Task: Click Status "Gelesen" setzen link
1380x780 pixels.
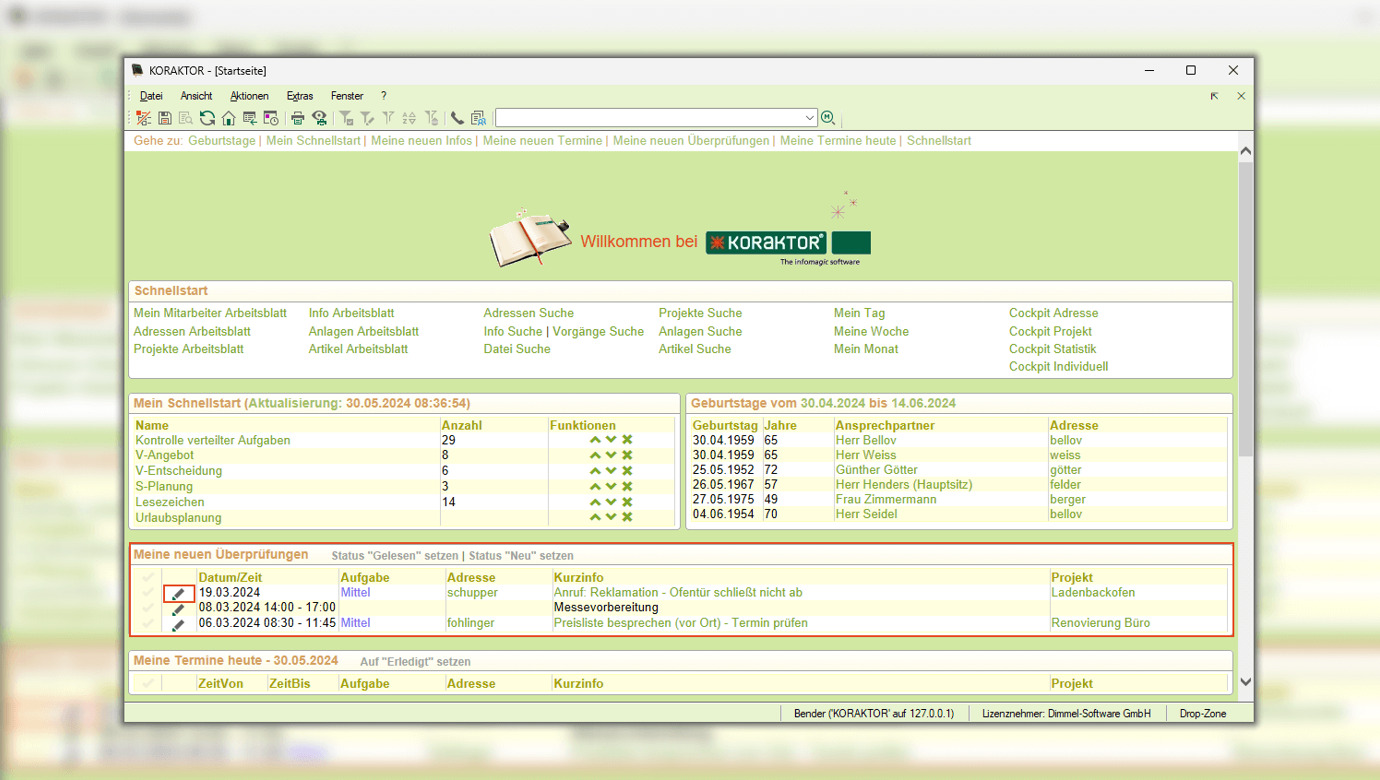Action: 395,556
